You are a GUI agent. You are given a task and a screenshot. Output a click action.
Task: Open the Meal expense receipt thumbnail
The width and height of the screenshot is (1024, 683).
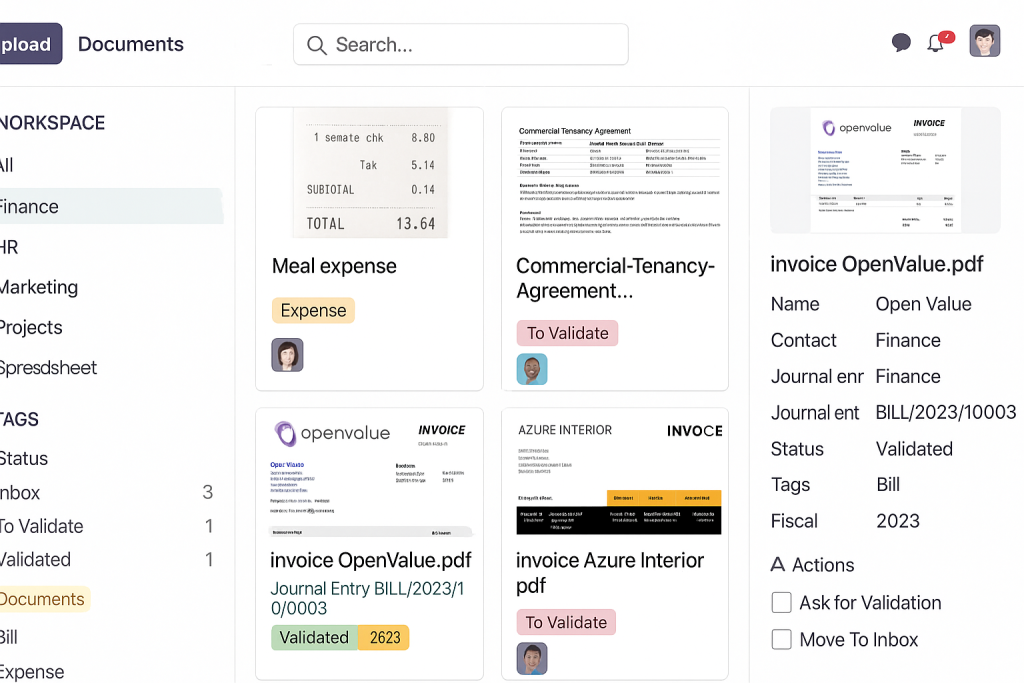point(370,173)
